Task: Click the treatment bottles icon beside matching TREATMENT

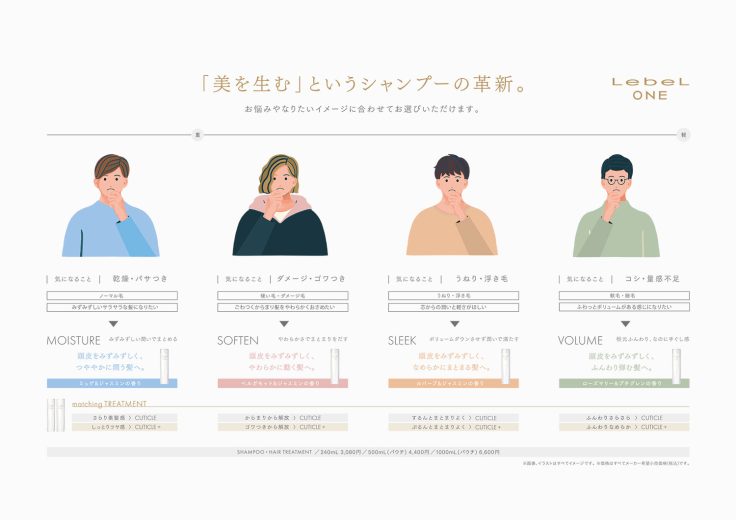Action: tap(56, 415)
